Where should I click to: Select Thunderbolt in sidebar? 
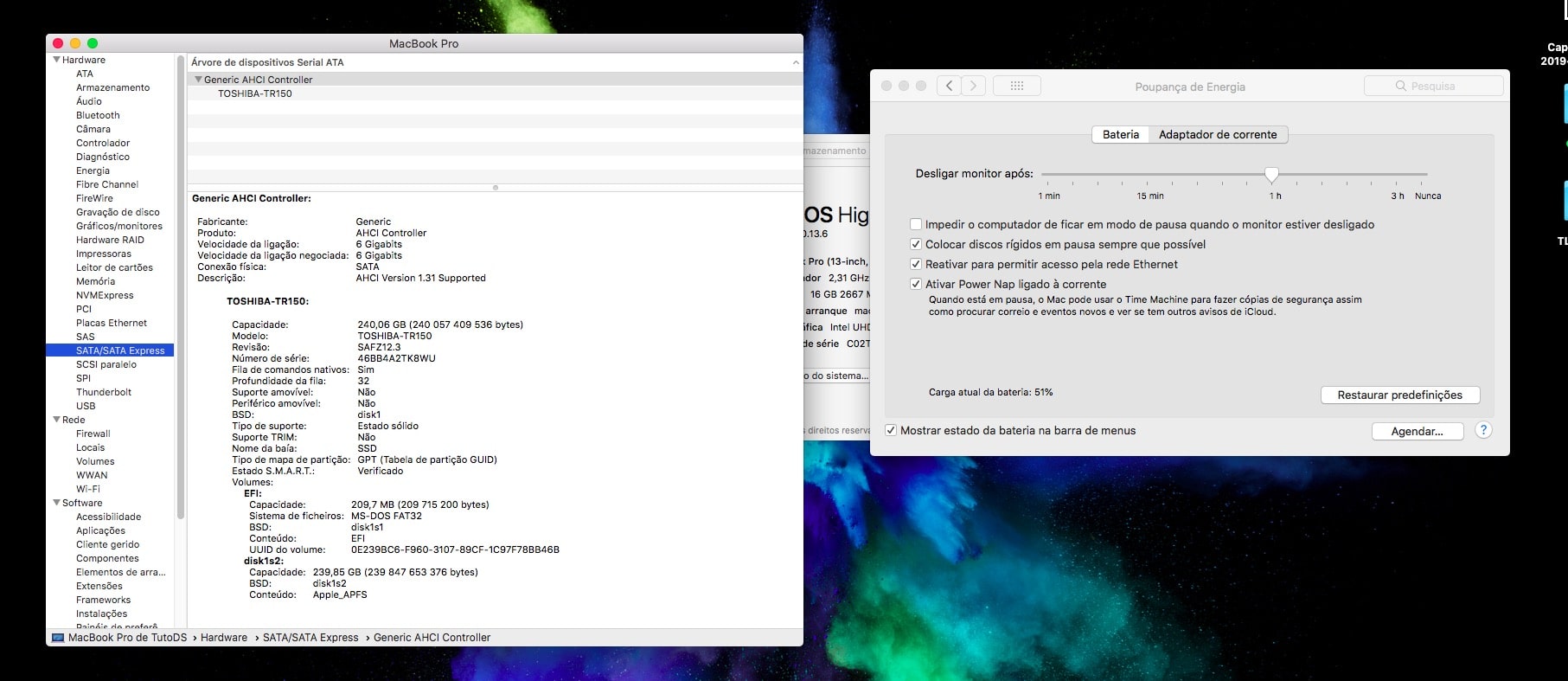coord(104,392)
